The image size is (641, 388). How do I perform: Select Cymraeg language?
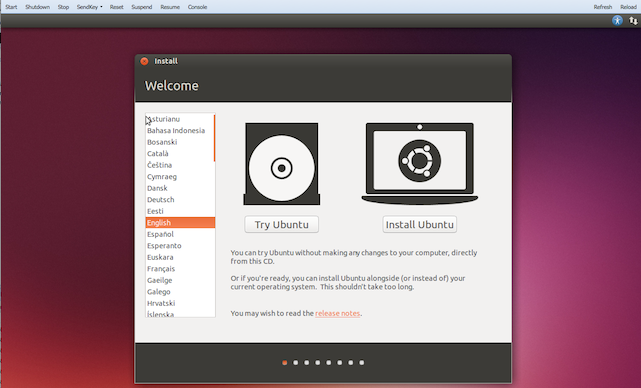pyautogui.click(x=179, y=177)
